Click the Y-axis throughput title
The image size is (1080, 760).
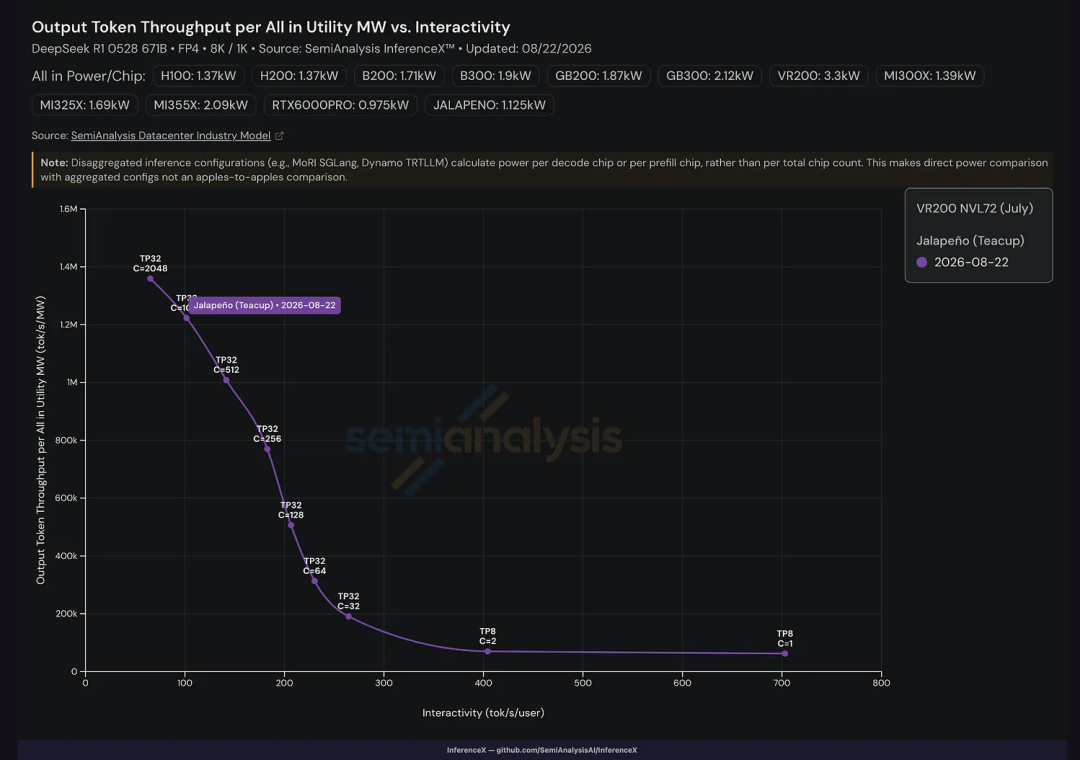[41, 440]
